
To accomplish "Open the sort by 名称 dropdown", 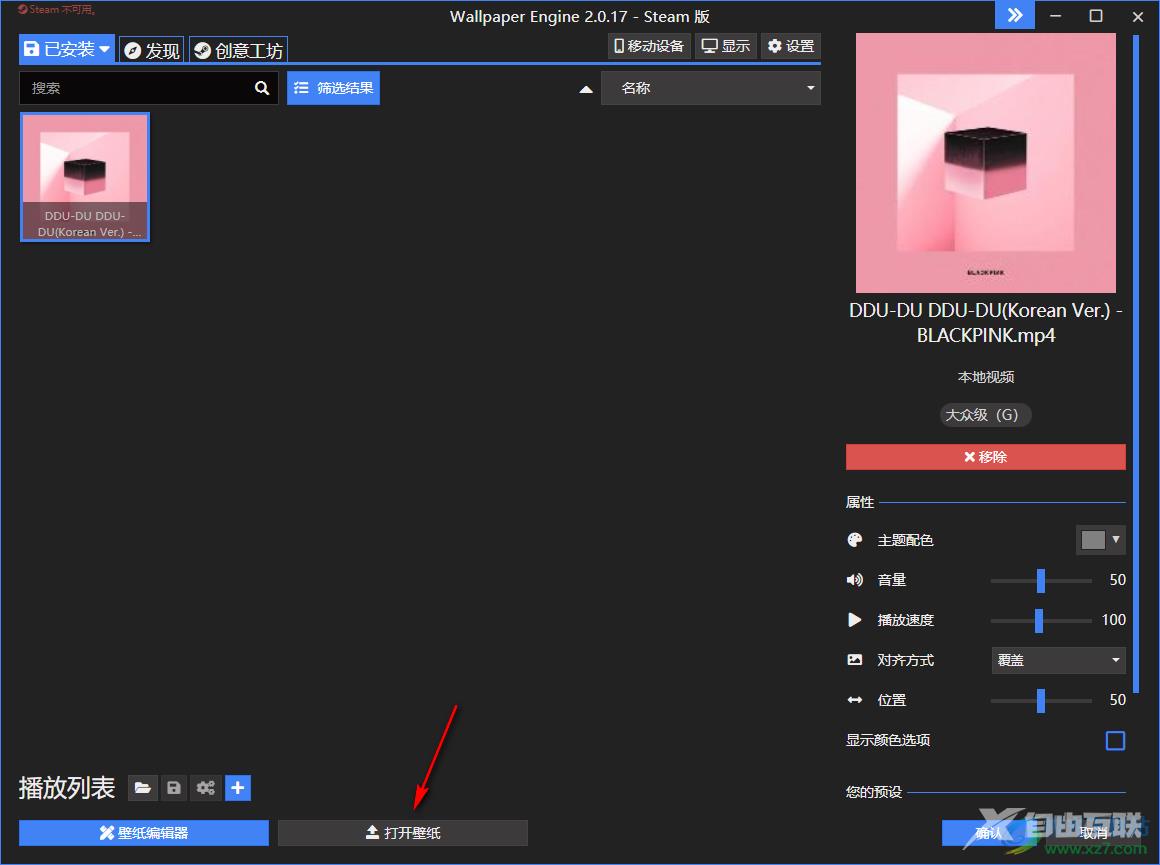I will (x=711, y=88).
